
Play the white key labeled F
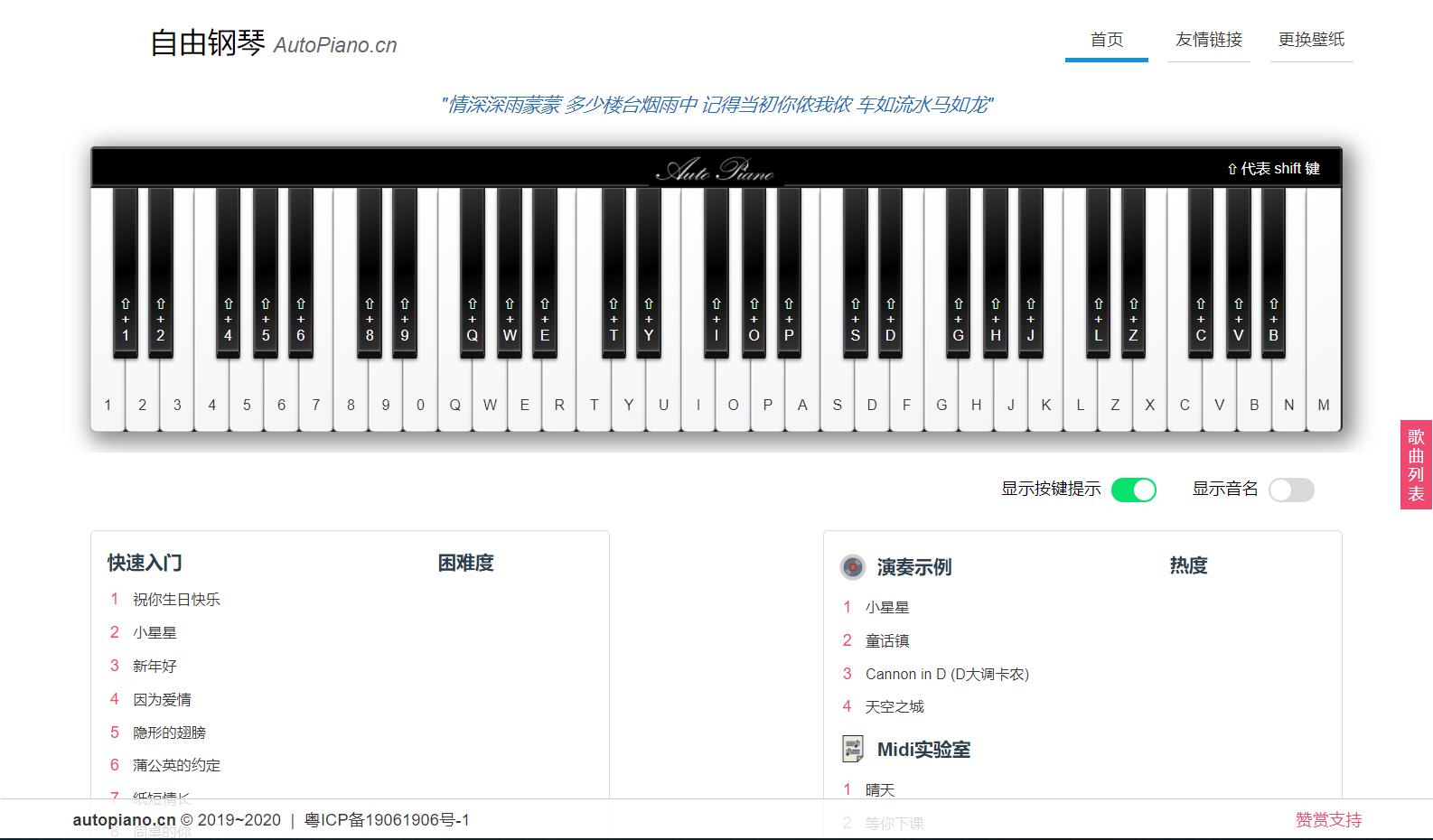click(906, 397)
